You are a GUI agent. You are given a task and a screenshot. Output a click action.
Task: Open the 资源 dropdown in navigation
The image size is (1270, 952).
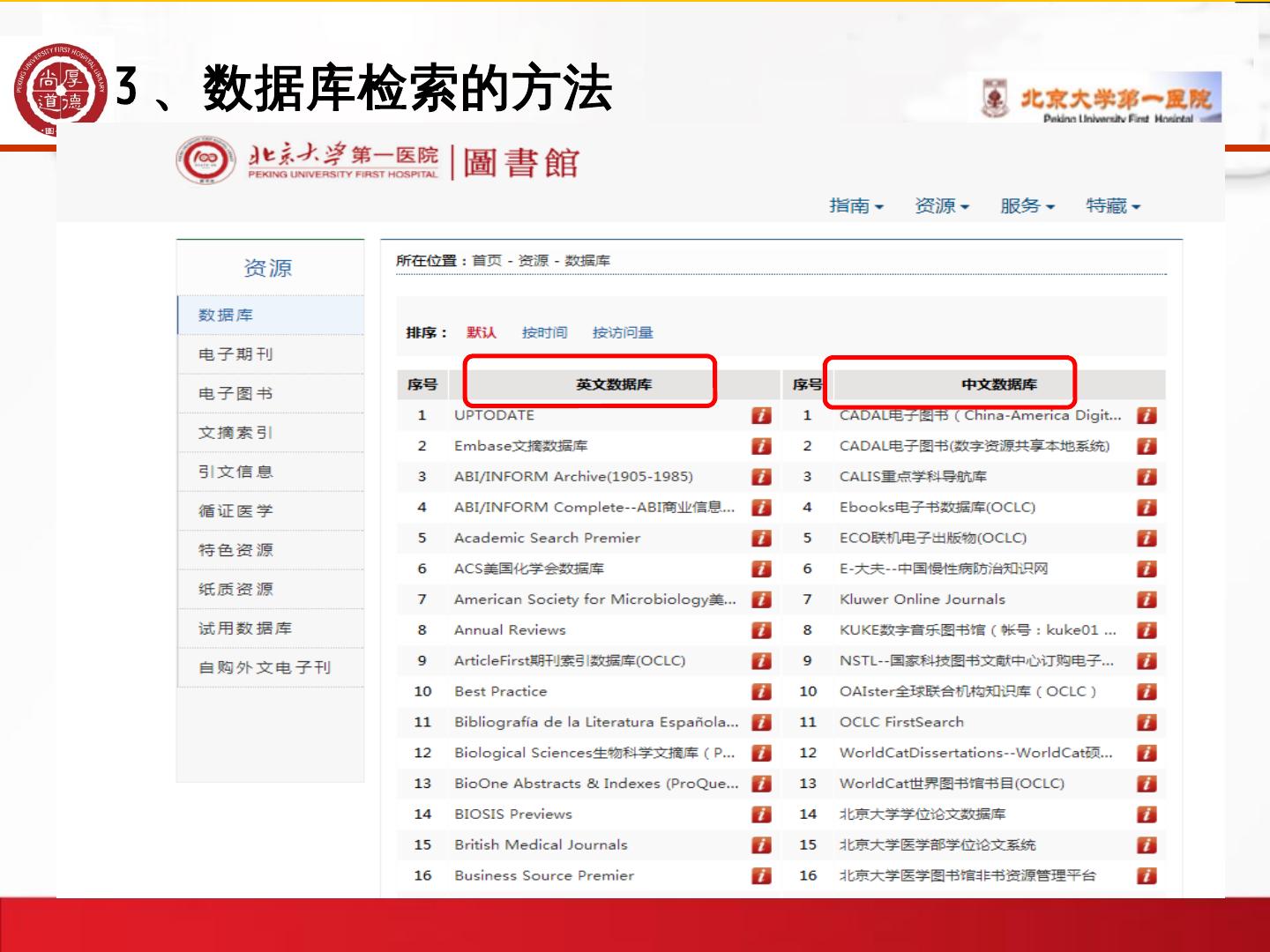[941, 206]
